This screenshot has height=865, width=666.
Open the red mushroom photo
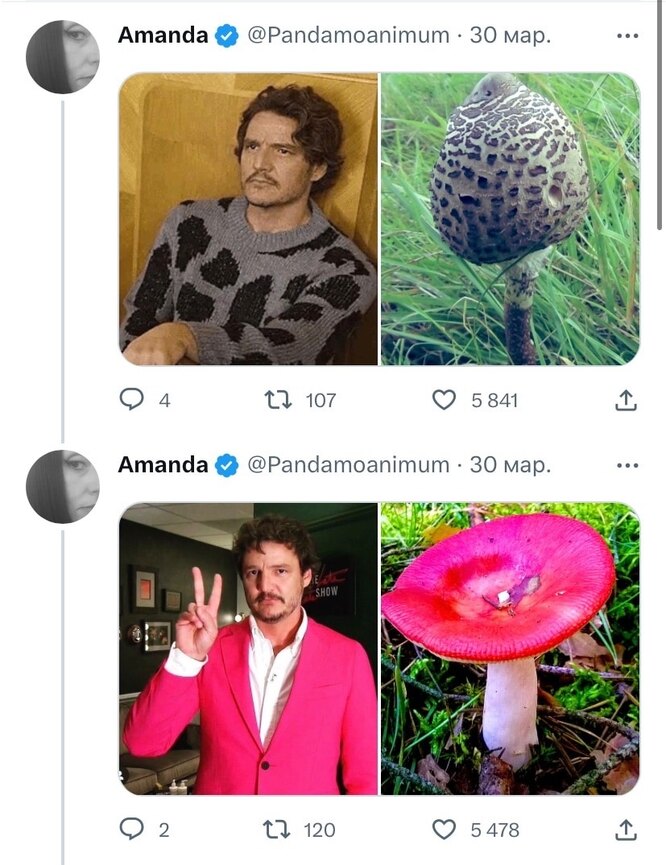pos(510,648)
